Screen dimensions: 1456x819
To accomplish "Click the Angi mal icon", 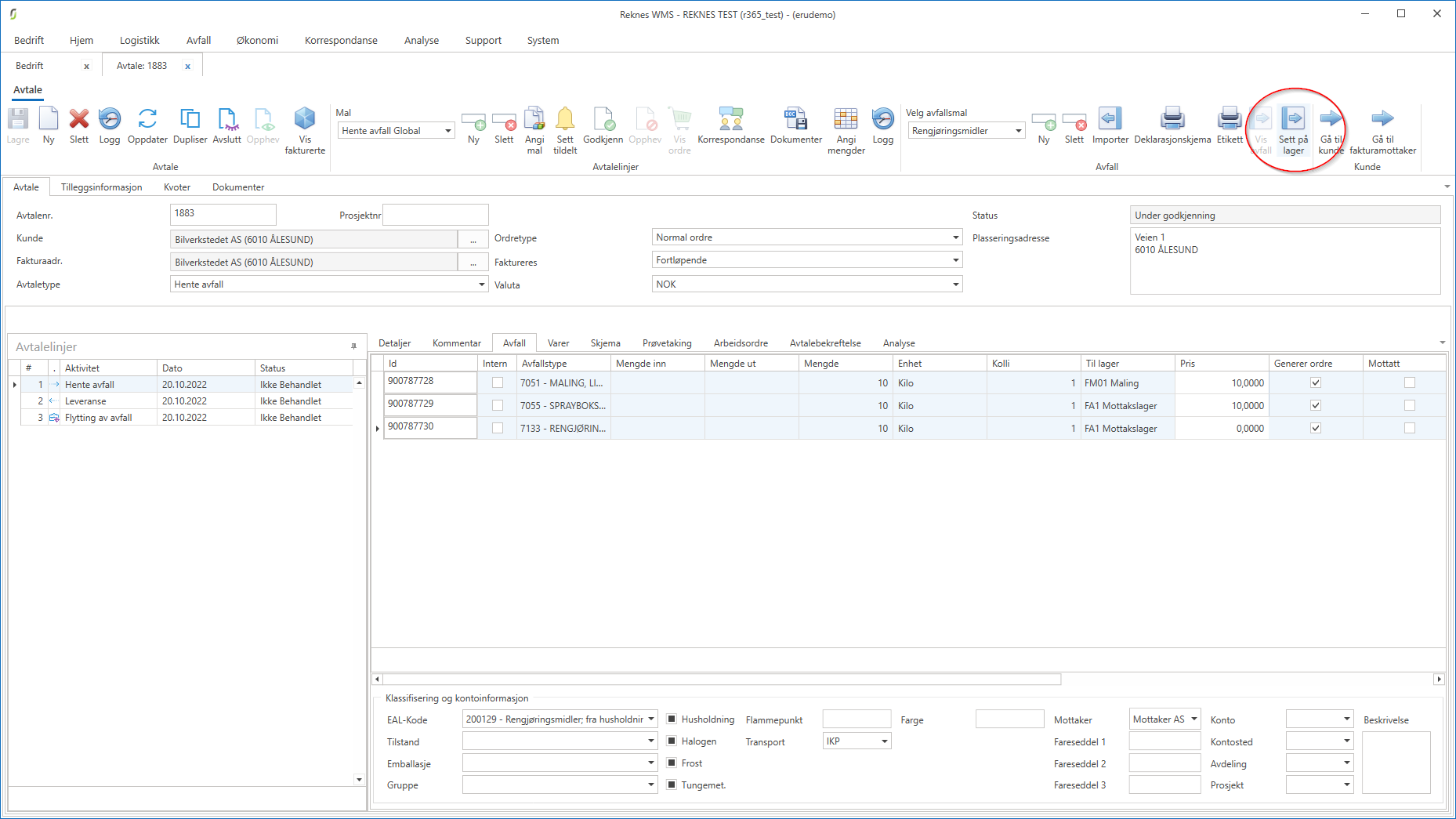I will (534, 131).
